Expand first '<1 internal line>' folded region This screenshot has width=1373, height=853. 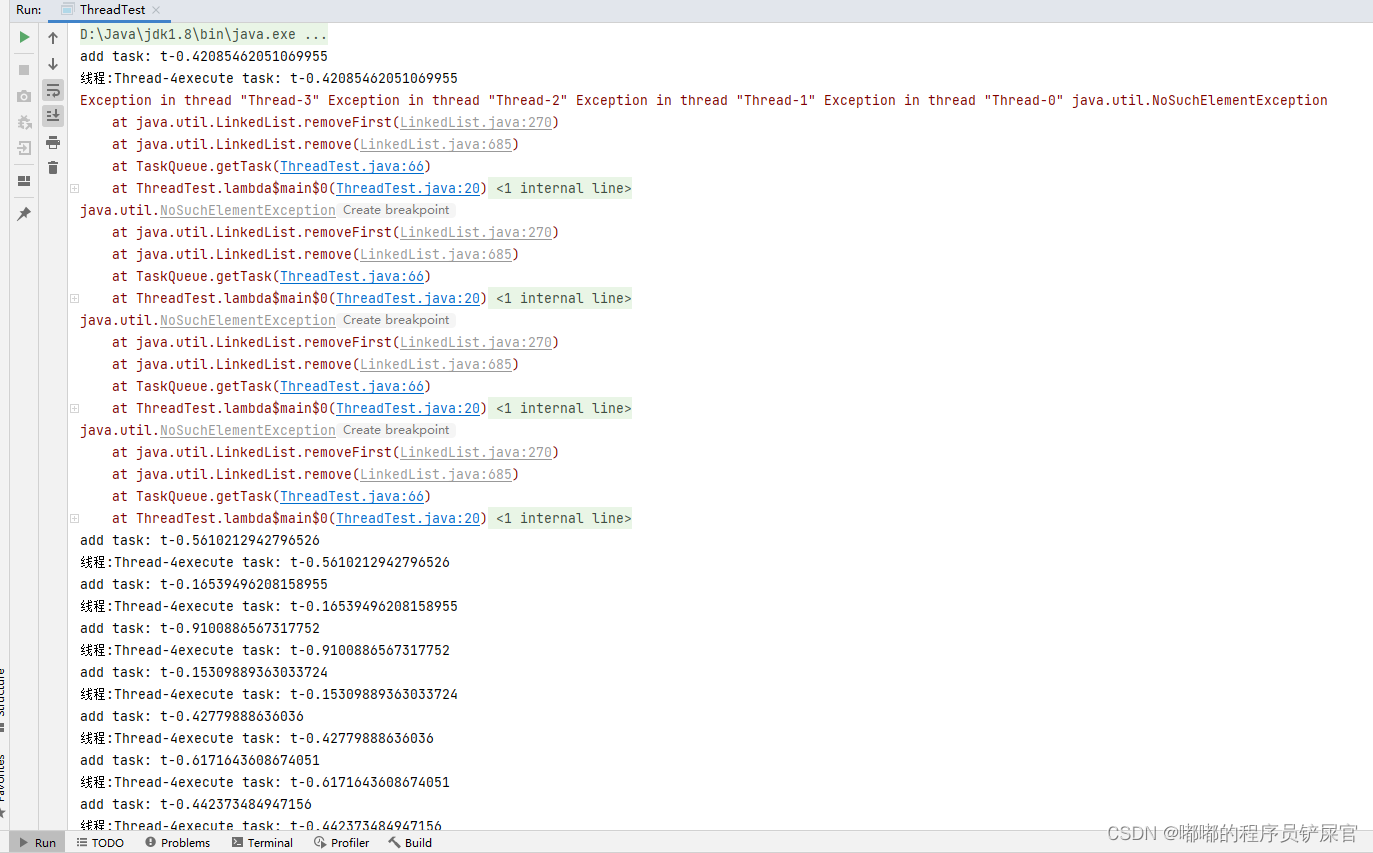click(563, 188)
